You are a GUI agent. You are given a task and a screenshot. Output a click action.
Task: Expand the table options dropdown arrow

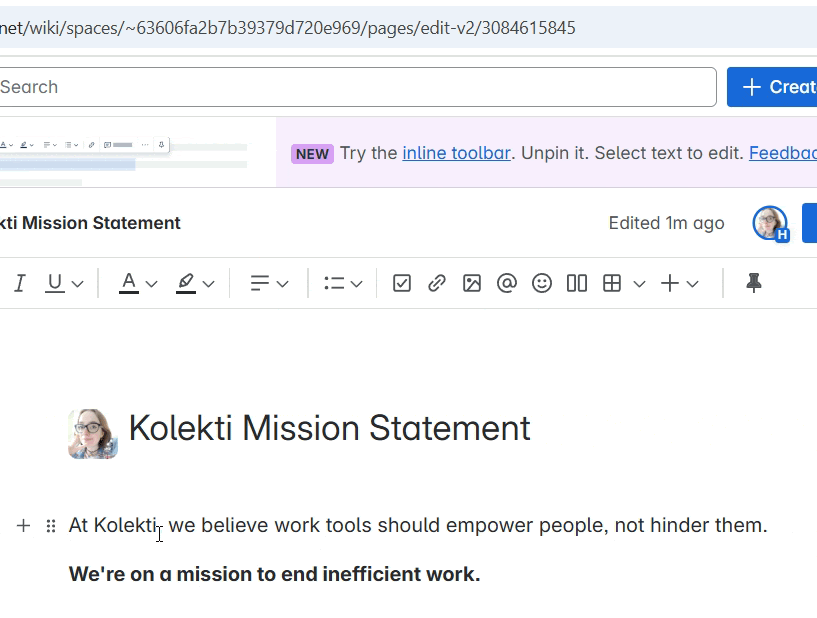click(x=639, y=284)
